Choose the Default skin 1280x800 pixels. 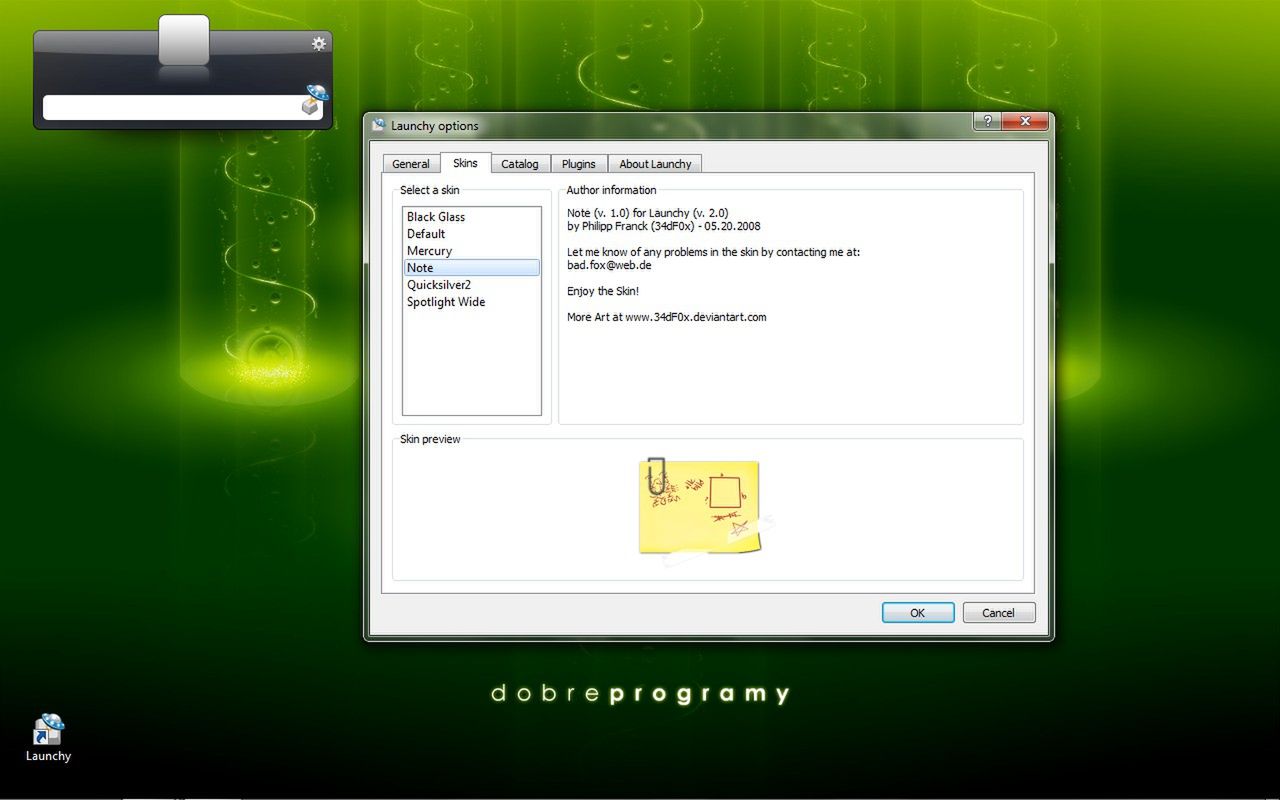pyautogui.click(x=471, y=234)
